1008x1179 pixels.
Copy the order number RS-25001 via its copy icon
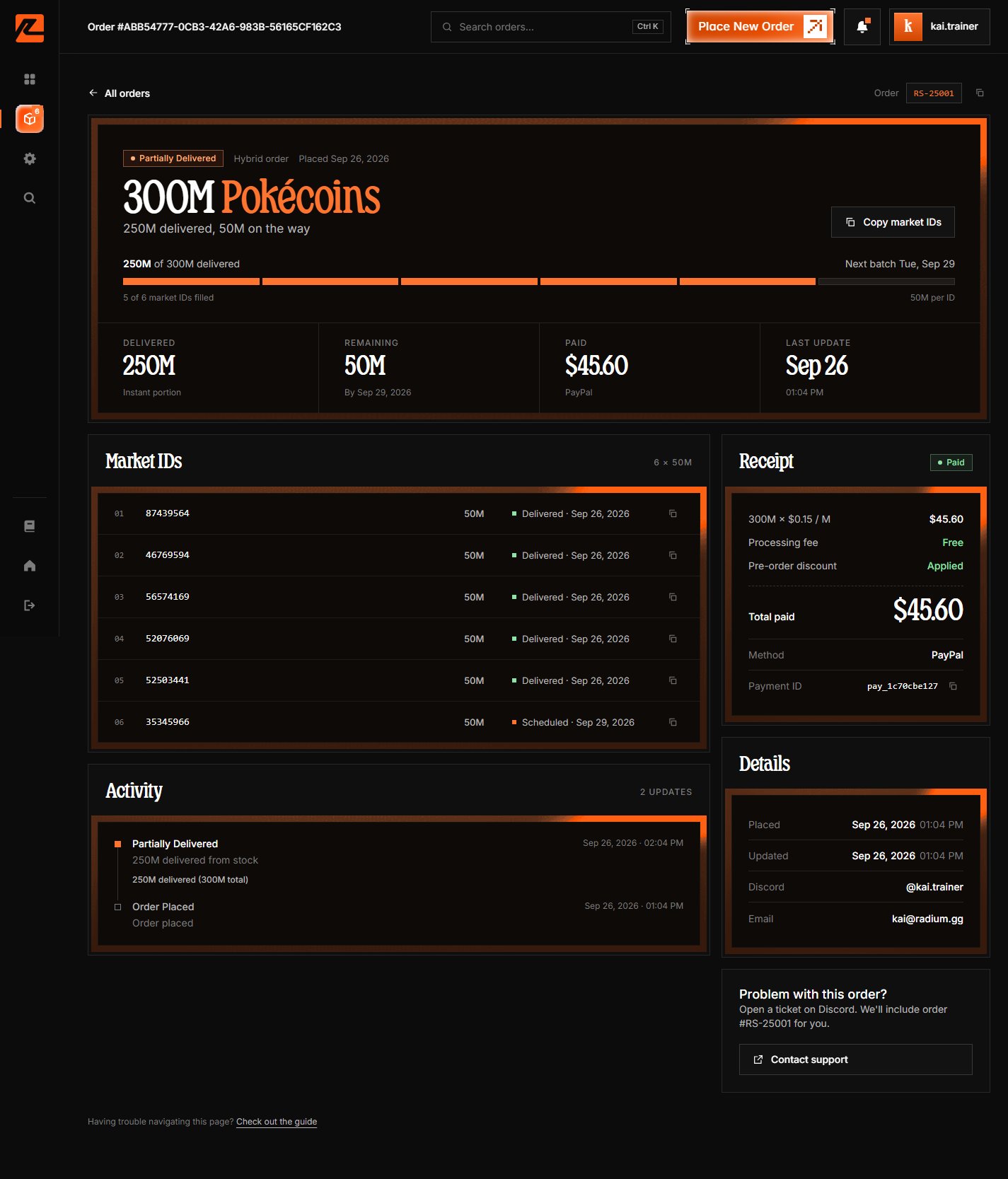coord(980,93)
